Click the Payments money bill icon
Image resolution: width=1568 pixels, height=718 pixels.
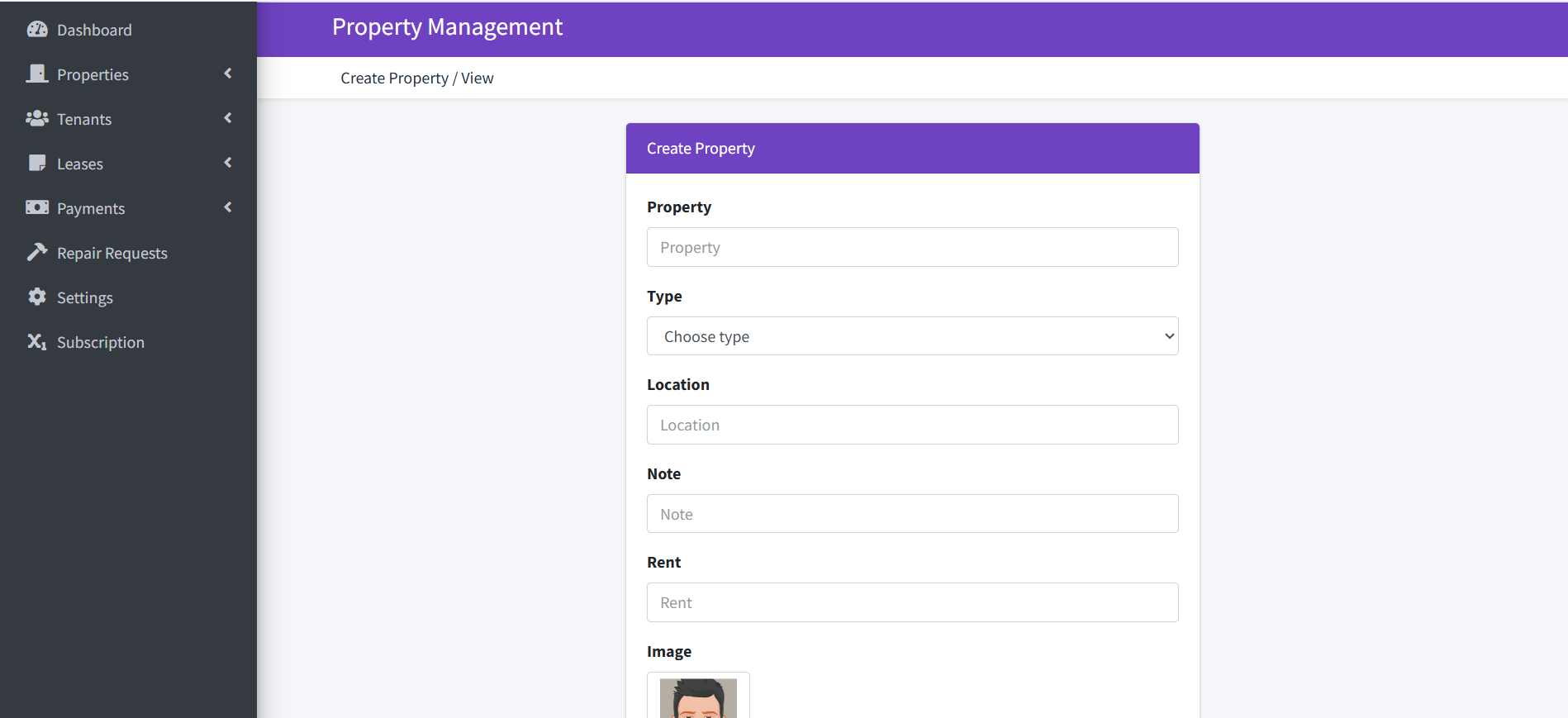37,207
